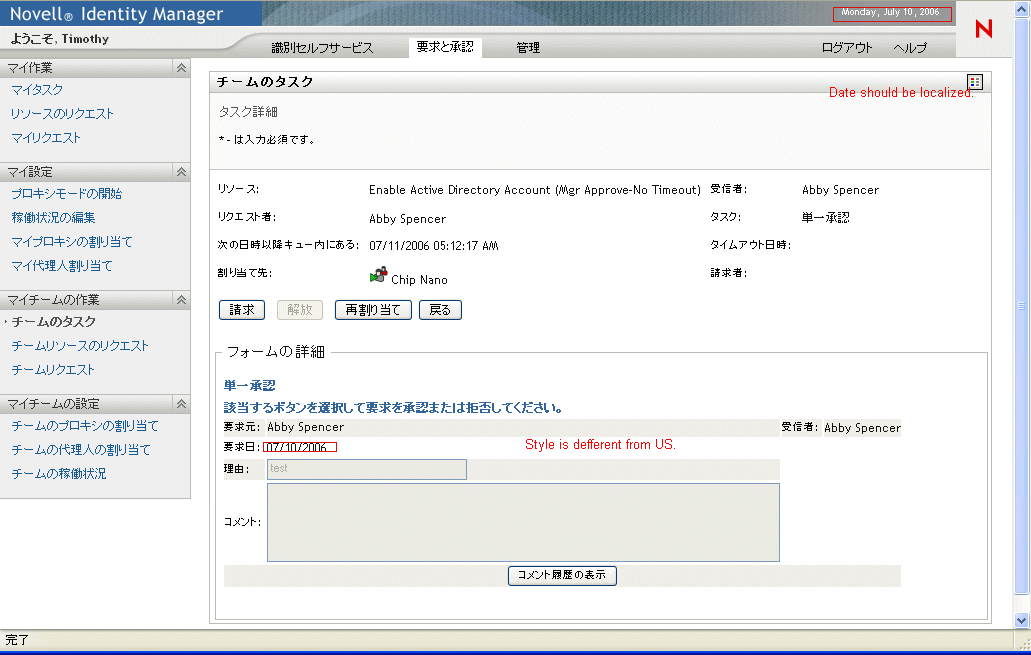1031x655 pixels.
Task: Open the 管理 tab
Action: 528,47
